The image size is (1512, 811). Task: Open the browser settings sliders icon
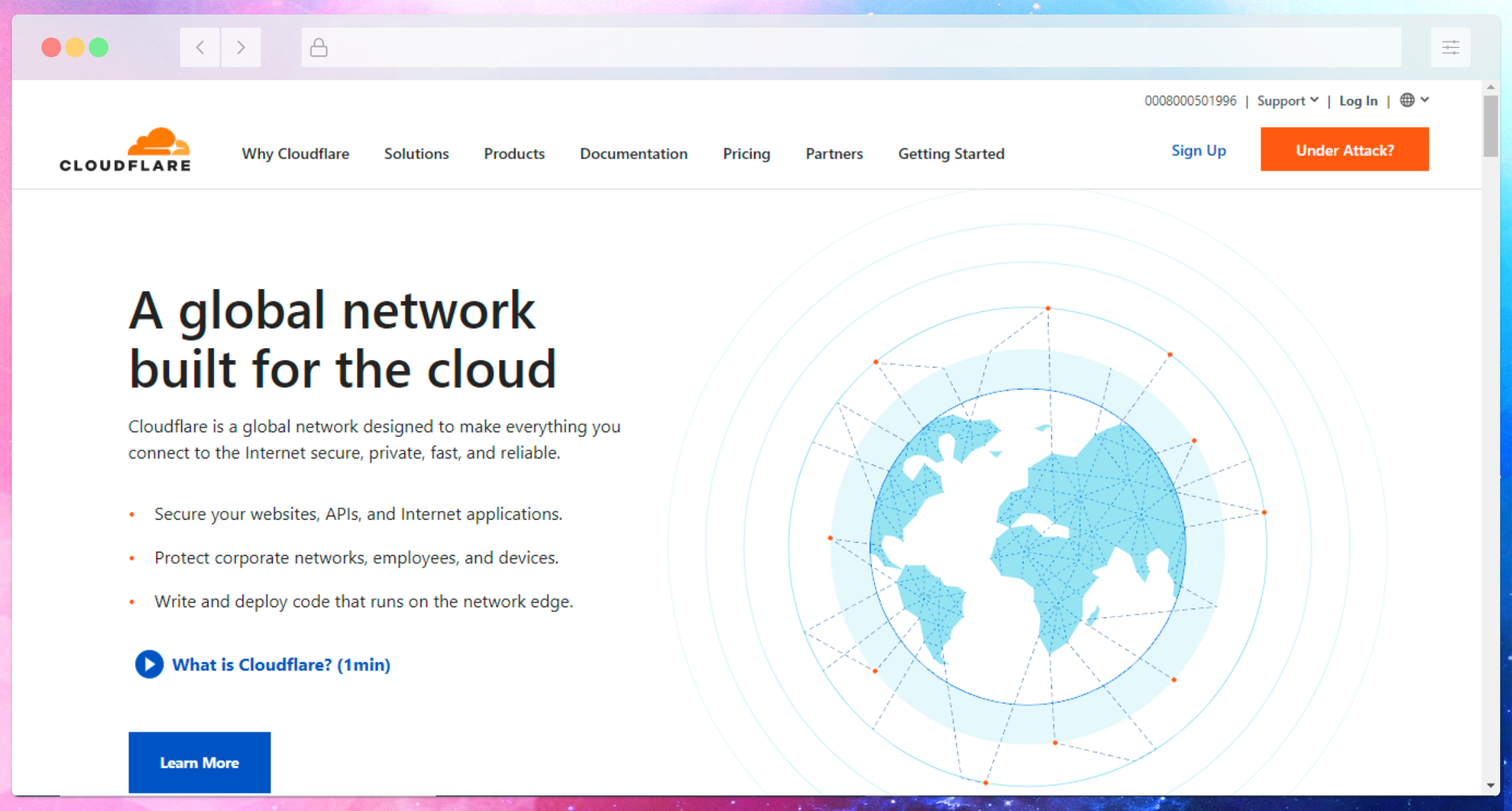(x=1451, y=47)
